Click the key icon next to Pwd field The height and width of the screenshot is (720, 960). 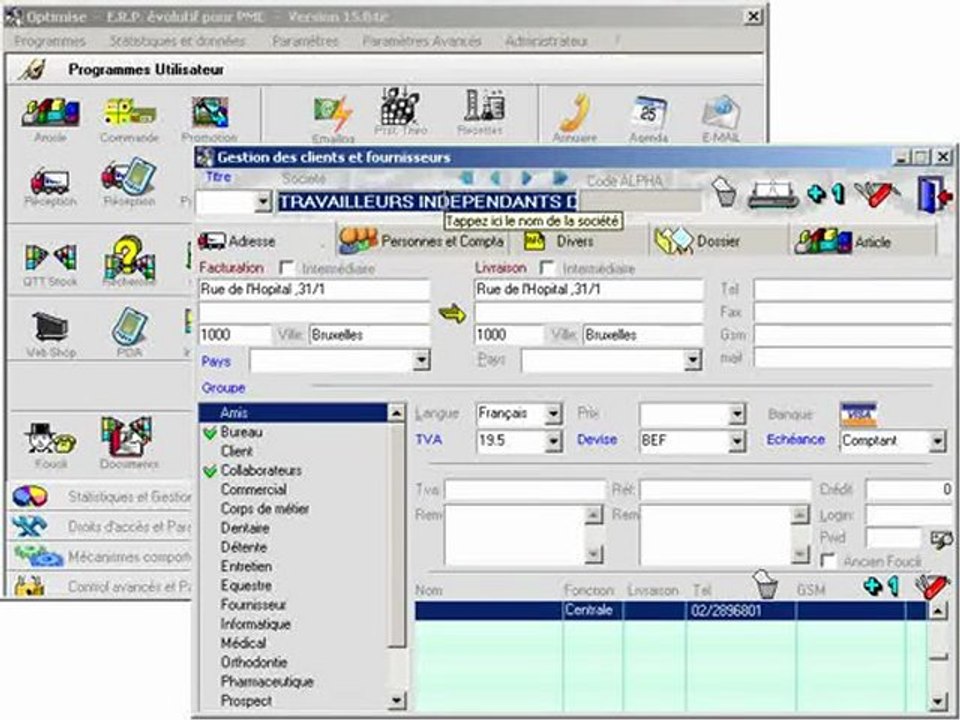coord(941,539)
